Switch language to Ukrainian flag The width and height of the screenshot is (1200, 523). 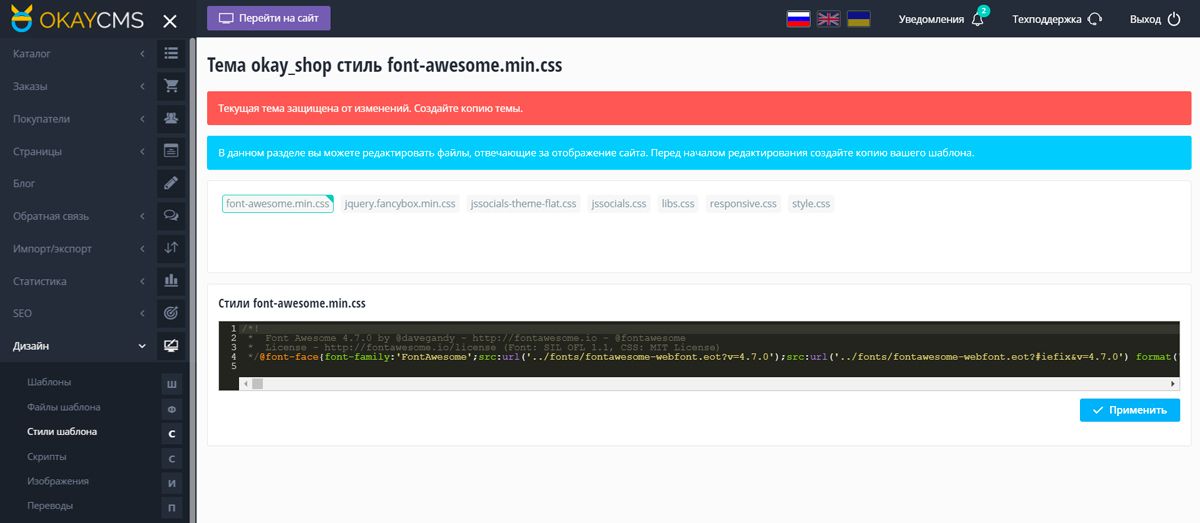858,19
